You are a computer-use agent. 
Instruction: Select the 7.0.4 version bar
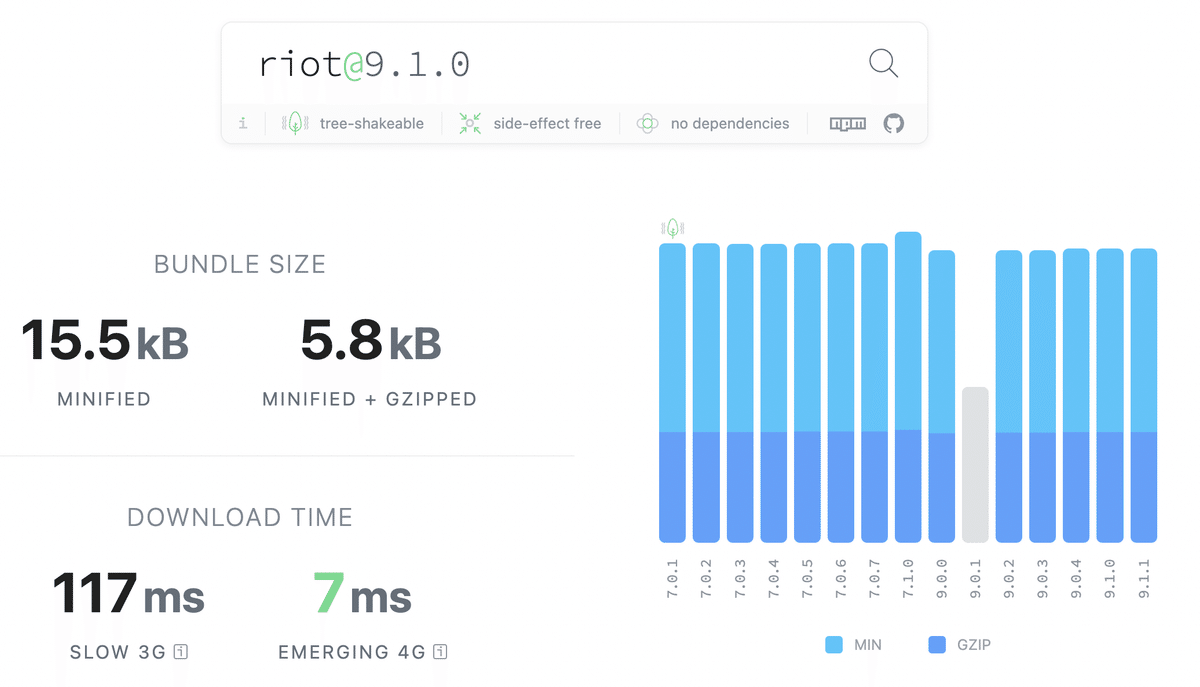tap(774, 393)
